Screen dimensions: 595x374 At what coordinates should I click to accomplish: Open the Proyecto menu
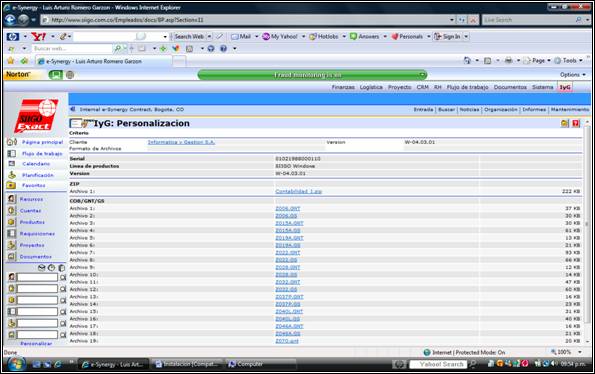(x=399, y=87)
